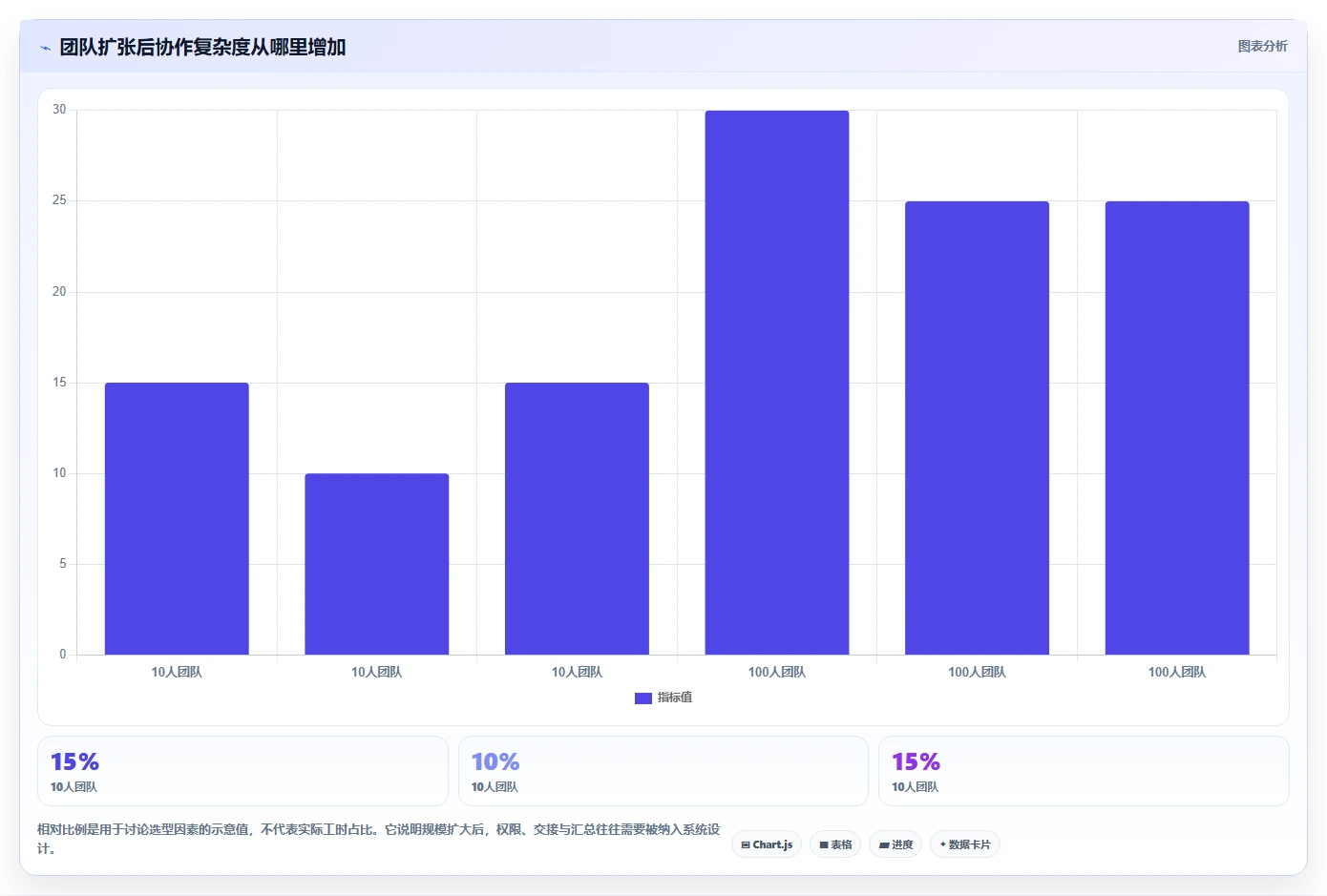Select the Chart.js tag pill
This screenshot has height=896, width=1327.
767,844
